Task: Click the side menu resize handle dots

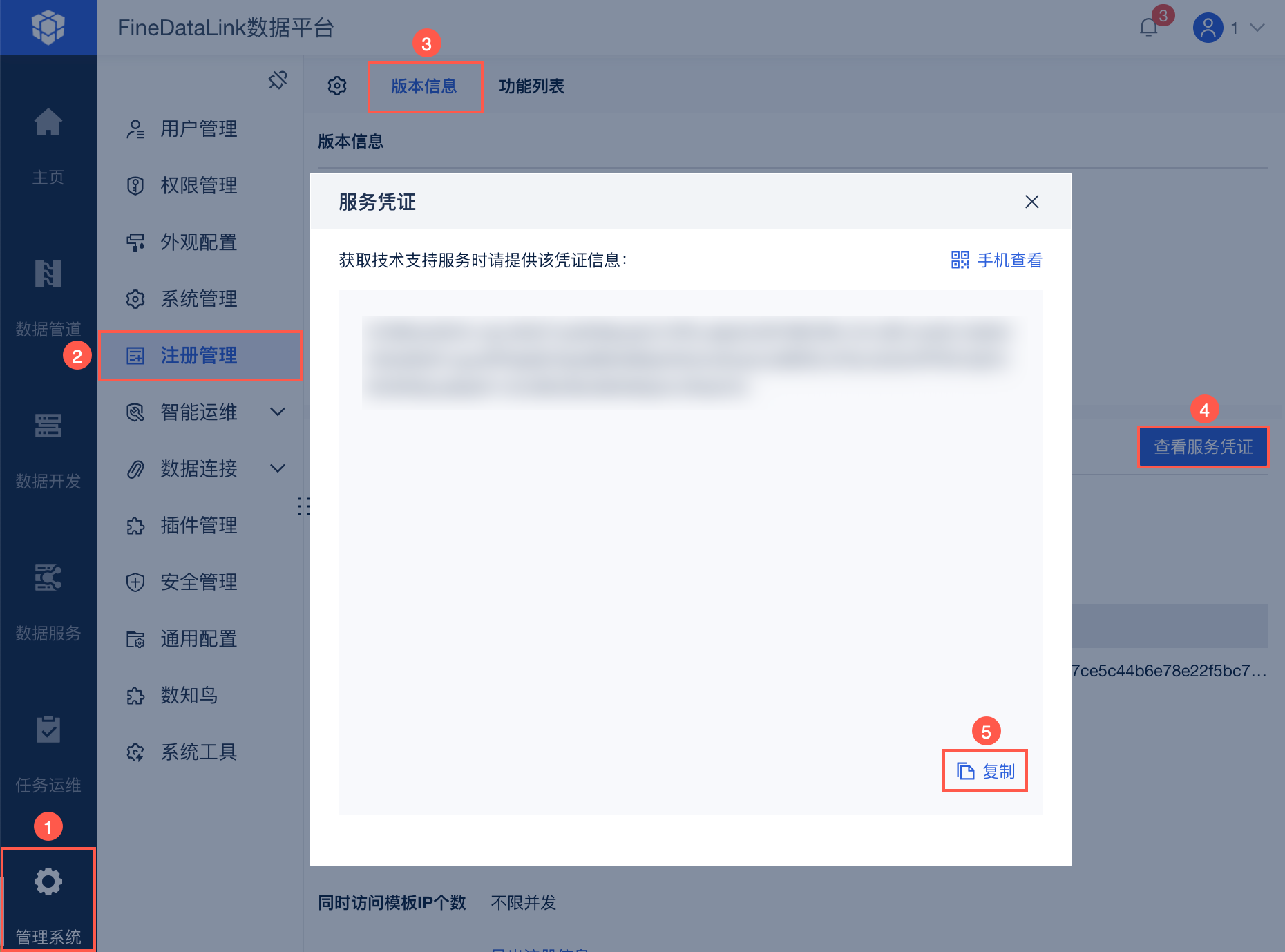Action: (303, 506)
